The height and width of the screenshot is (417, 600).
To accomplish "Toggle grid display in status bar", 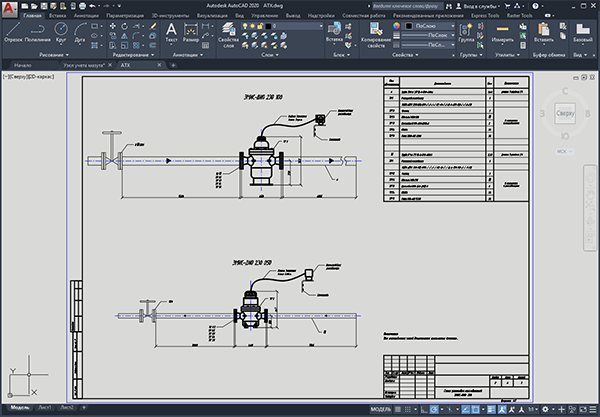I will tap(398, 409).
